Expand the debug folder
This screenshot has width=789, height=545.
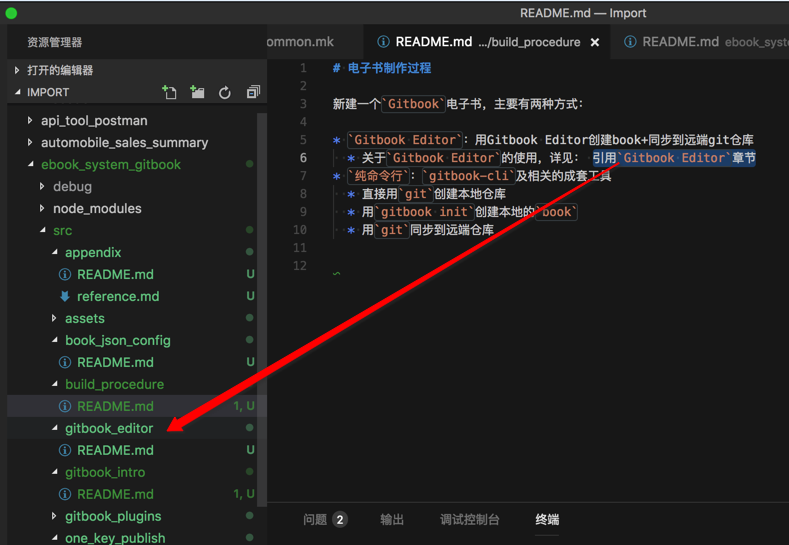42,186
